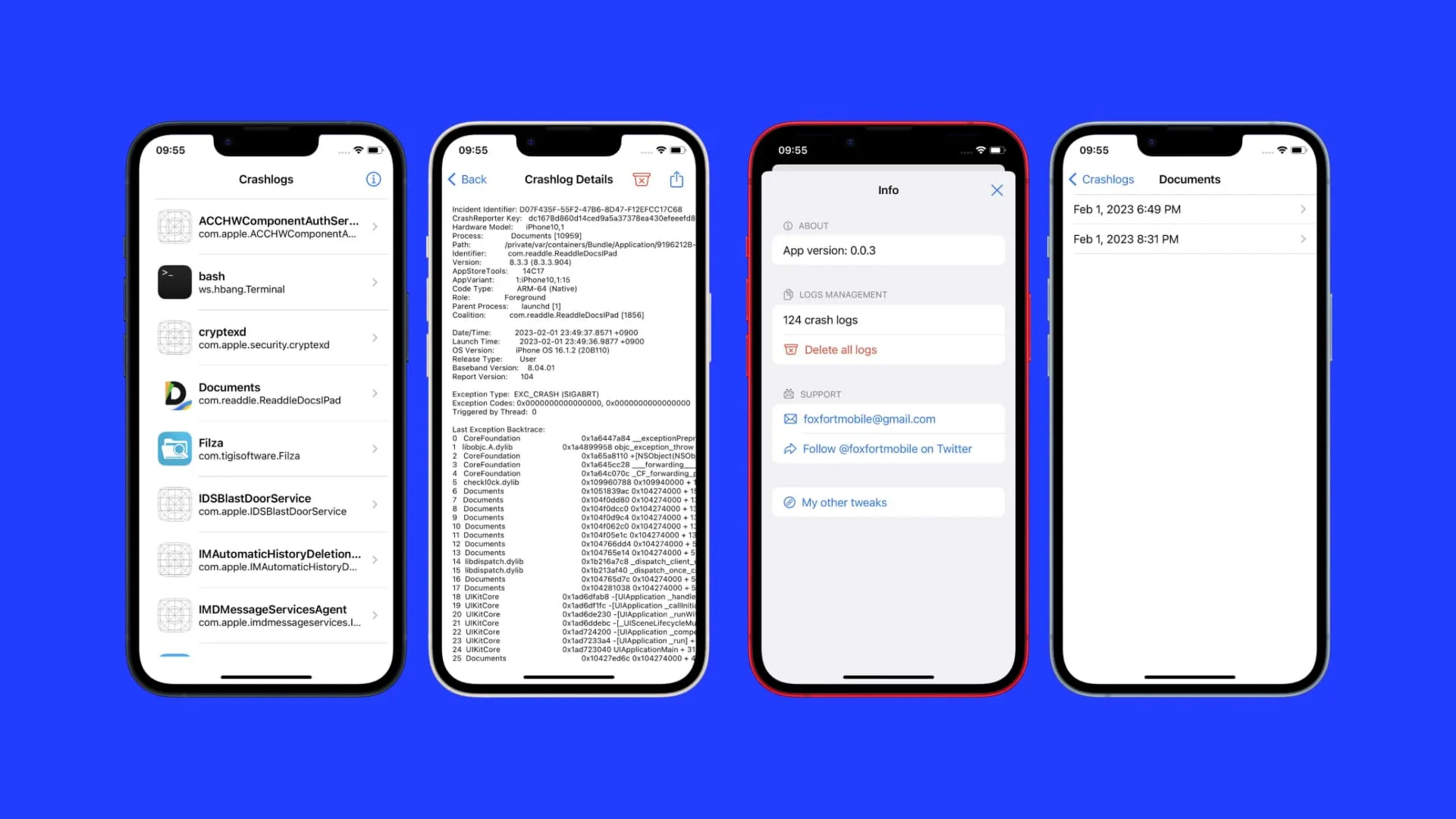The width and height of the screenshot is (1456, 819).
Task: Tap the share/export icon on Crashlog Details
Action: click(x=677, y=179)
